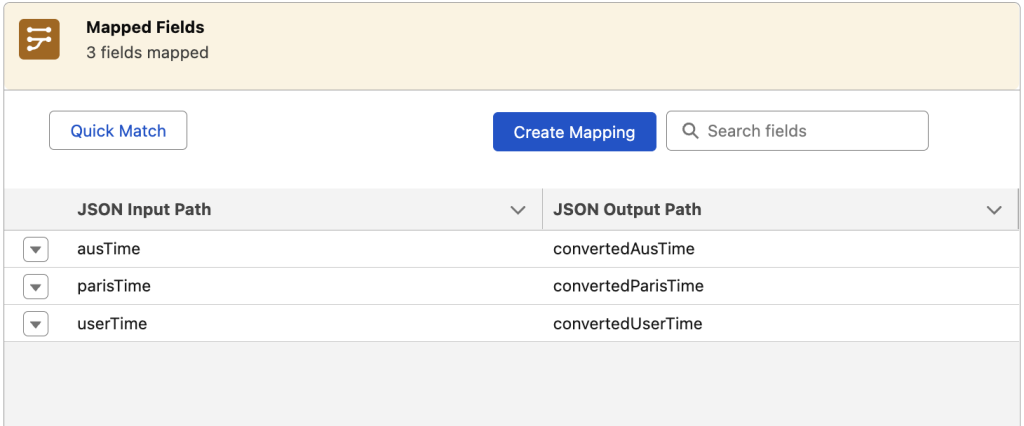Select the userTime input path cell
Image resolution: width=1024 pixels, height=426 pixels.
[112, 323]
